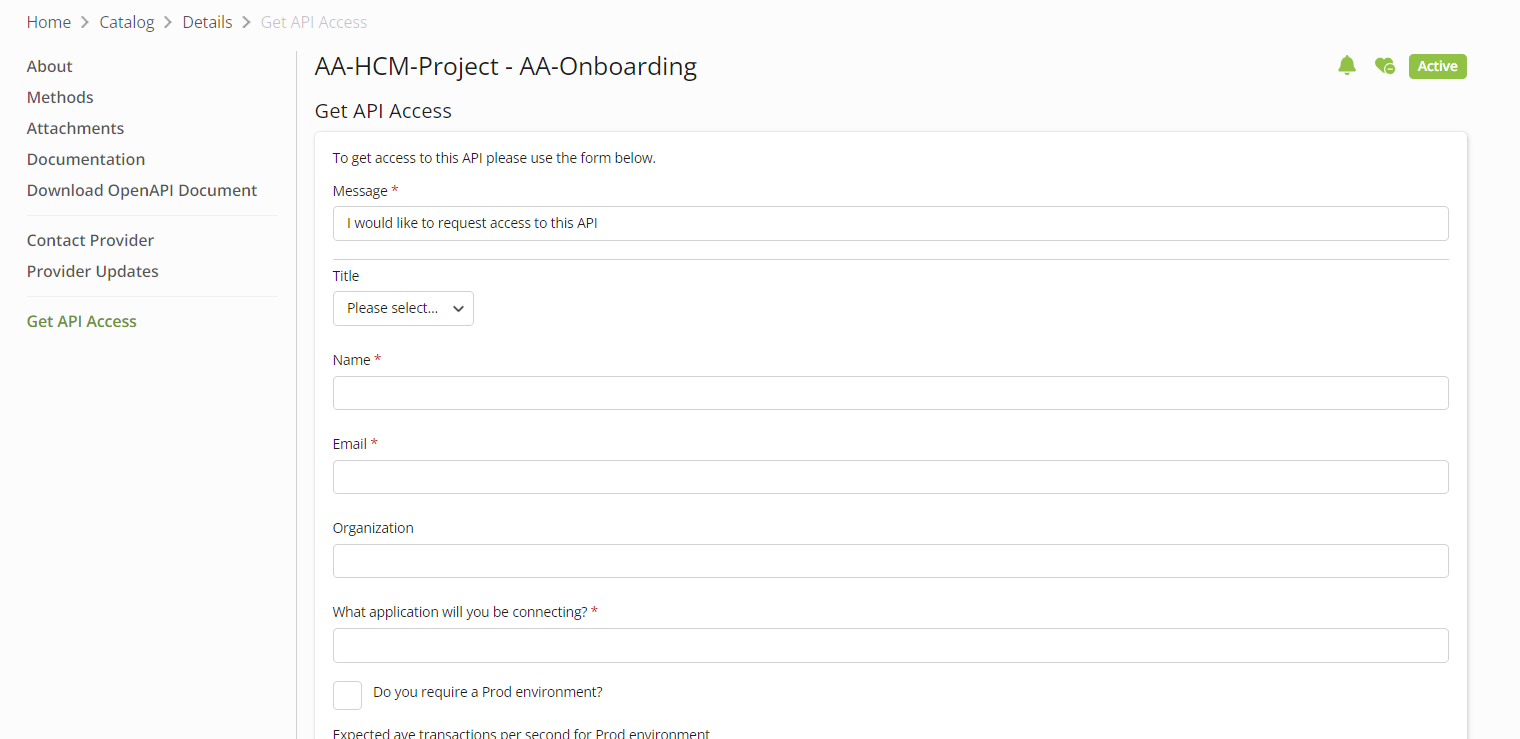
Task: Open Catalog breadcrumb link
Action: coord(127,22)
